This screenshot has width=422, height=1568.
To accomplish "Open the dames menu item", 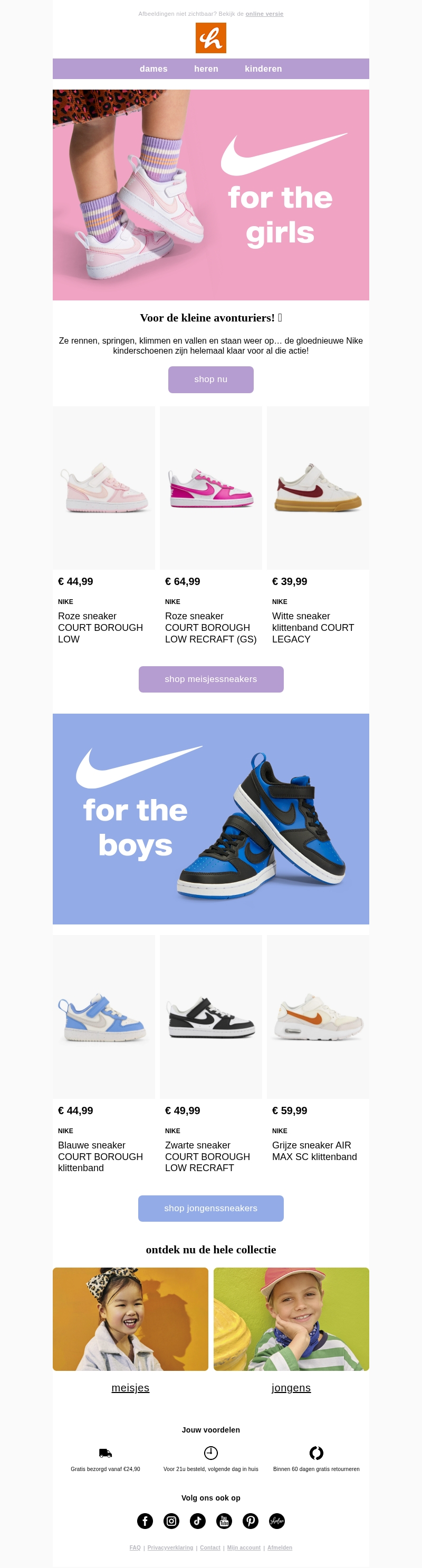I will (154, 69).
